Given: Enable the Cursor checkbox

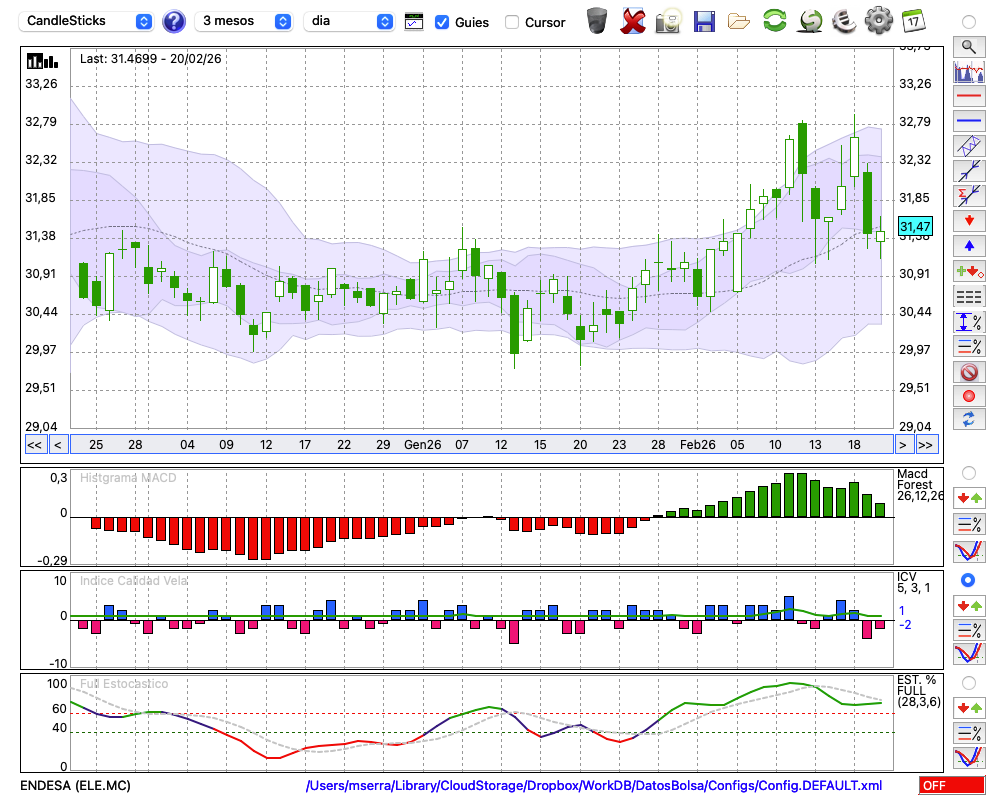Looking at the screenshot, I should pos(512,22).
